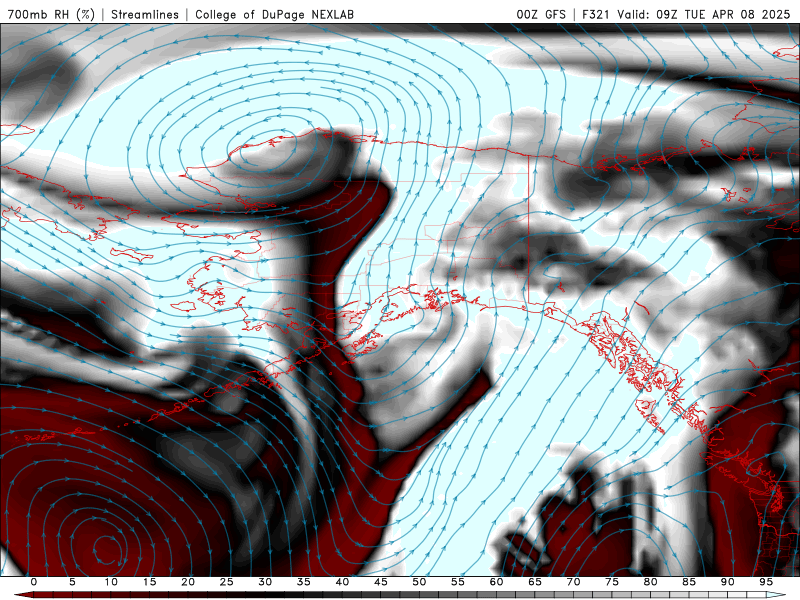Click the '5' colorbar tick label
800x600 pixels.
point(72,582)
